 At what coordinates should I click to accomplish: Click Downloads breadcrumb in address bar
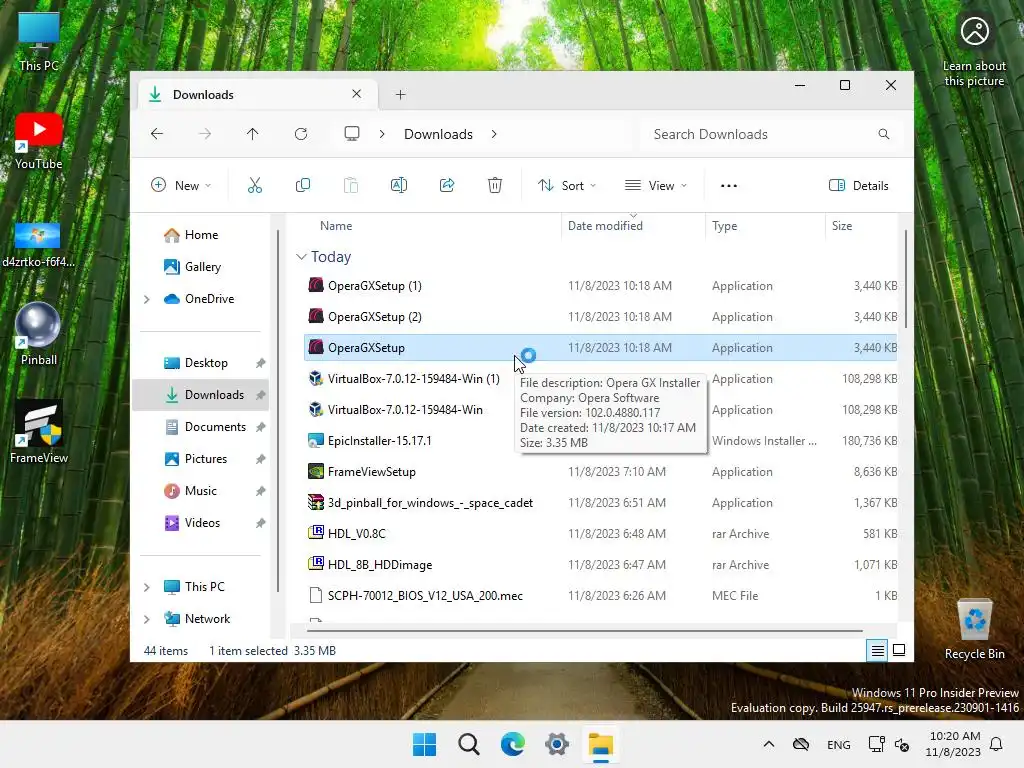point(438,134)
